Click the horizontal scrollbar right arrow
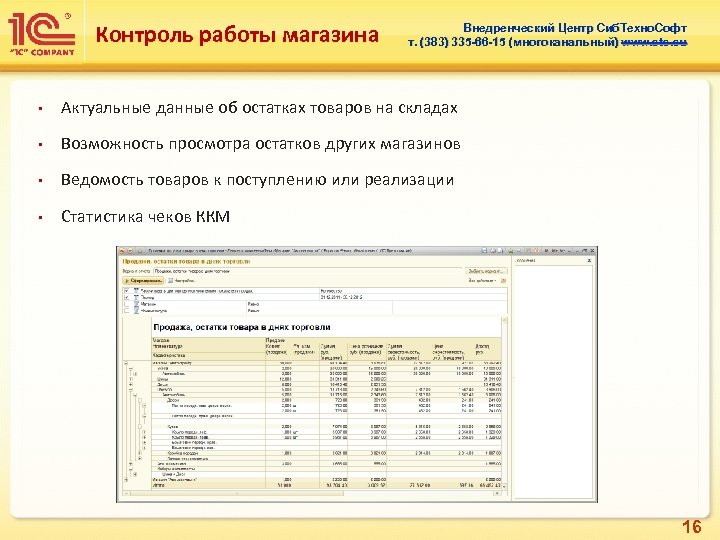720x540 pixels. [x=498, y=493]
